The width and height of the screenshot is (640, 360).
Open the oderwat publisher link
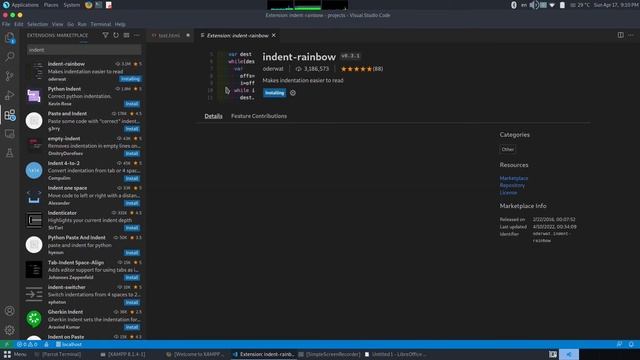coord(273,69)
